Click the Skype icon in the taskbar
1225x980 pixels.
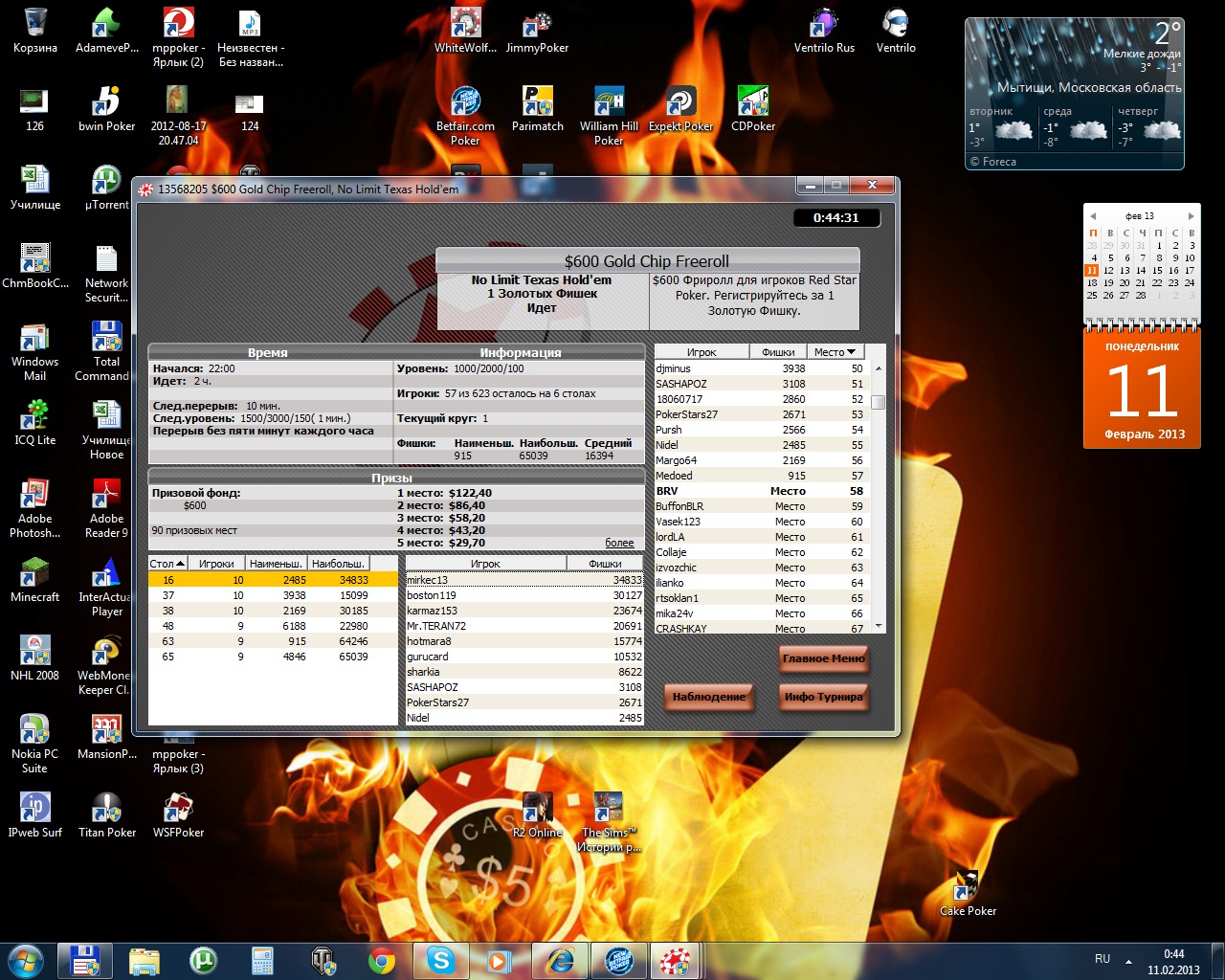point(441,959)
